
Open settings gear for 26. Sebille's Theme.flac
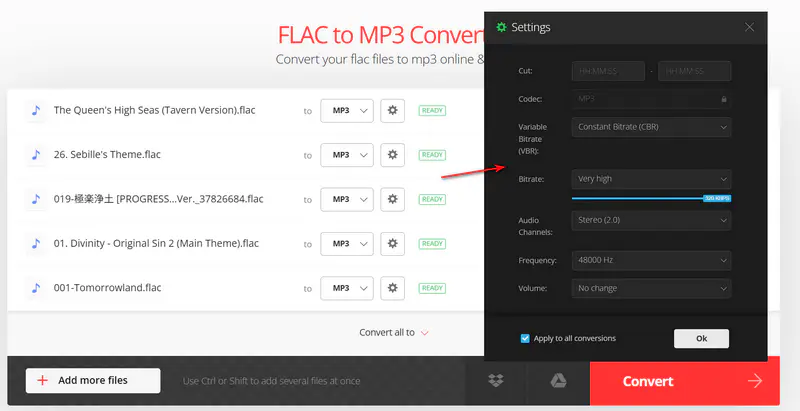(392, 155)
